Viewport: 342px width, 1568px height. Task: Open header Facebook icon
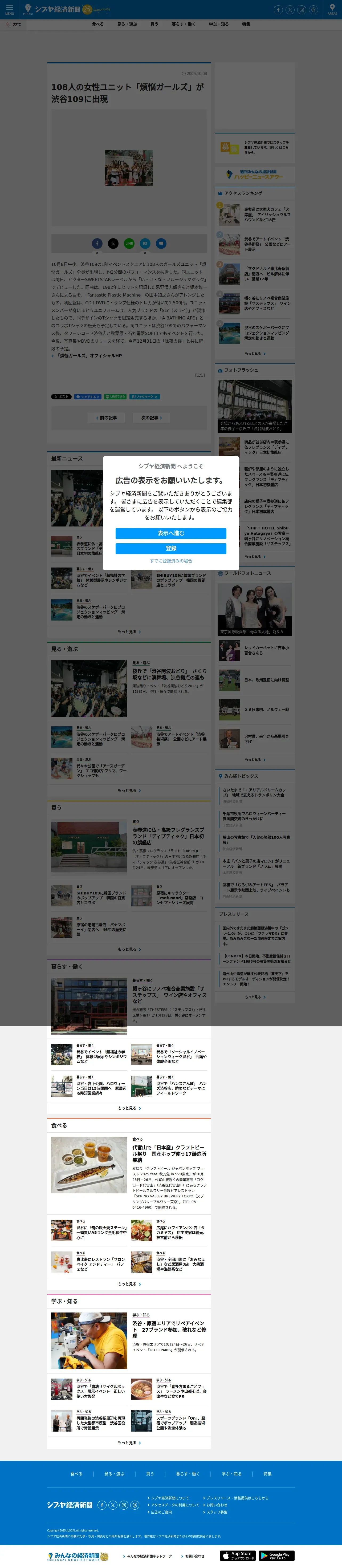[x=278, y=10]
